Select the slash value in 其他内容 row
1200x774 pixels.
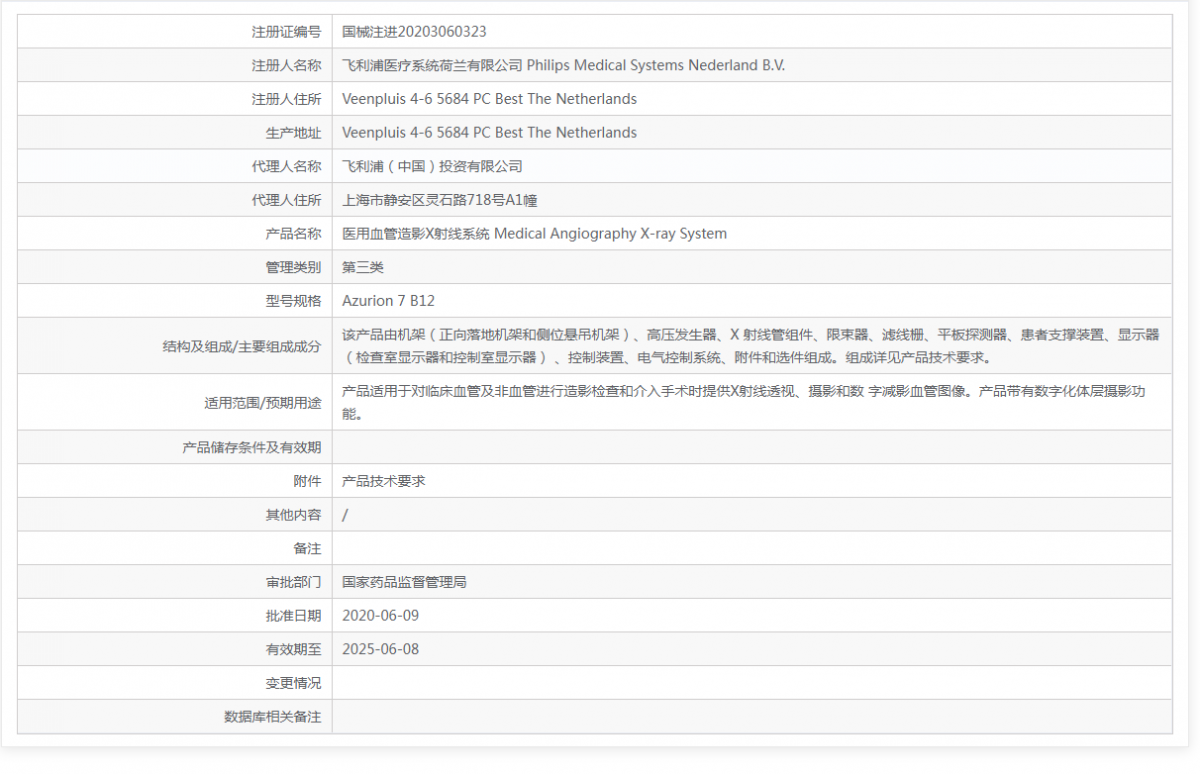[x=345, y=515]
